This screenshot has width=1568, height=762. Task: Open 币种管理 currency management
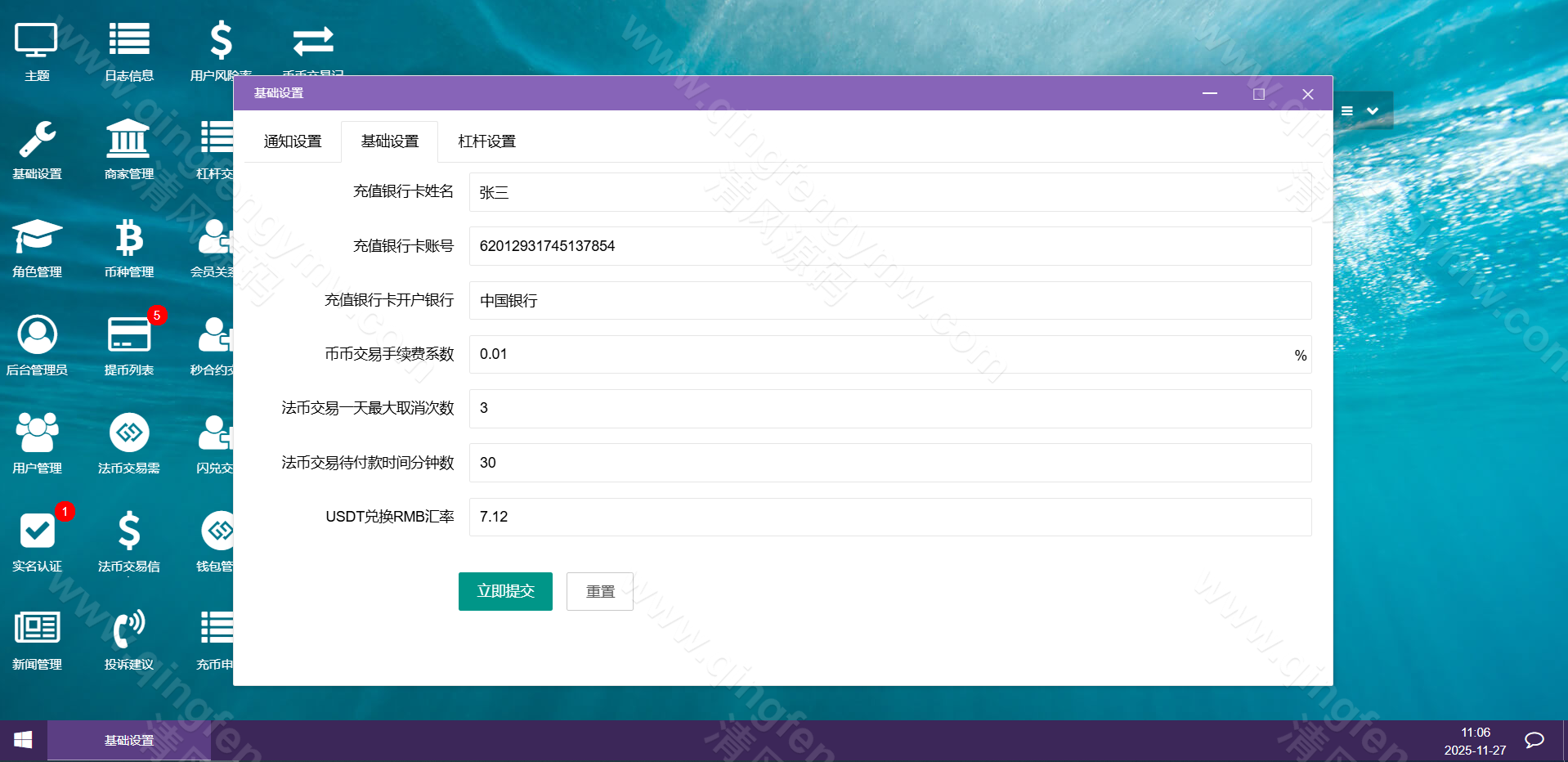pos(128,245)
